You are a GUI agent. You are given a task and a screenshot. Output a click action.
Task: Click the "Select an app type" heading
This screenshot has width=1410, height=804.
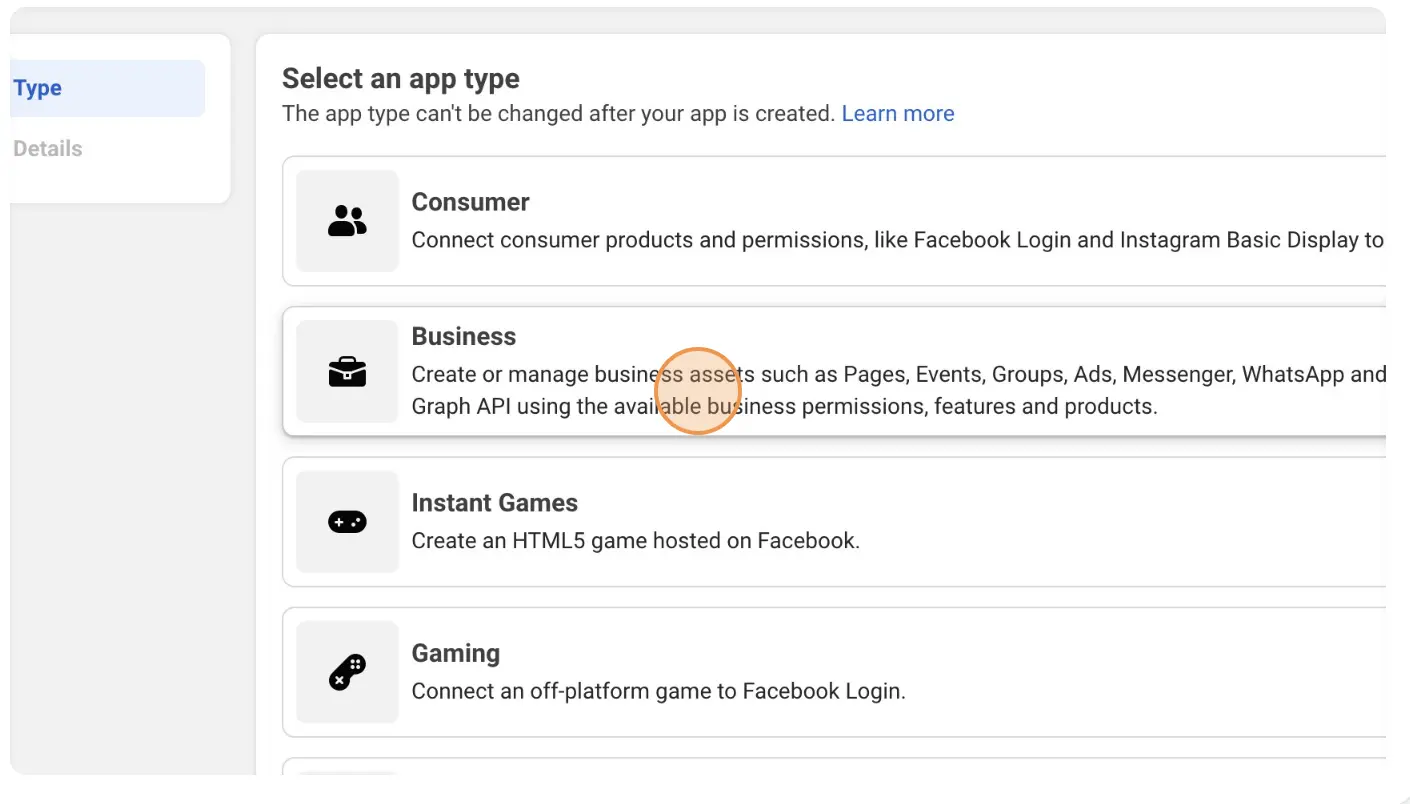pos(401,79)
